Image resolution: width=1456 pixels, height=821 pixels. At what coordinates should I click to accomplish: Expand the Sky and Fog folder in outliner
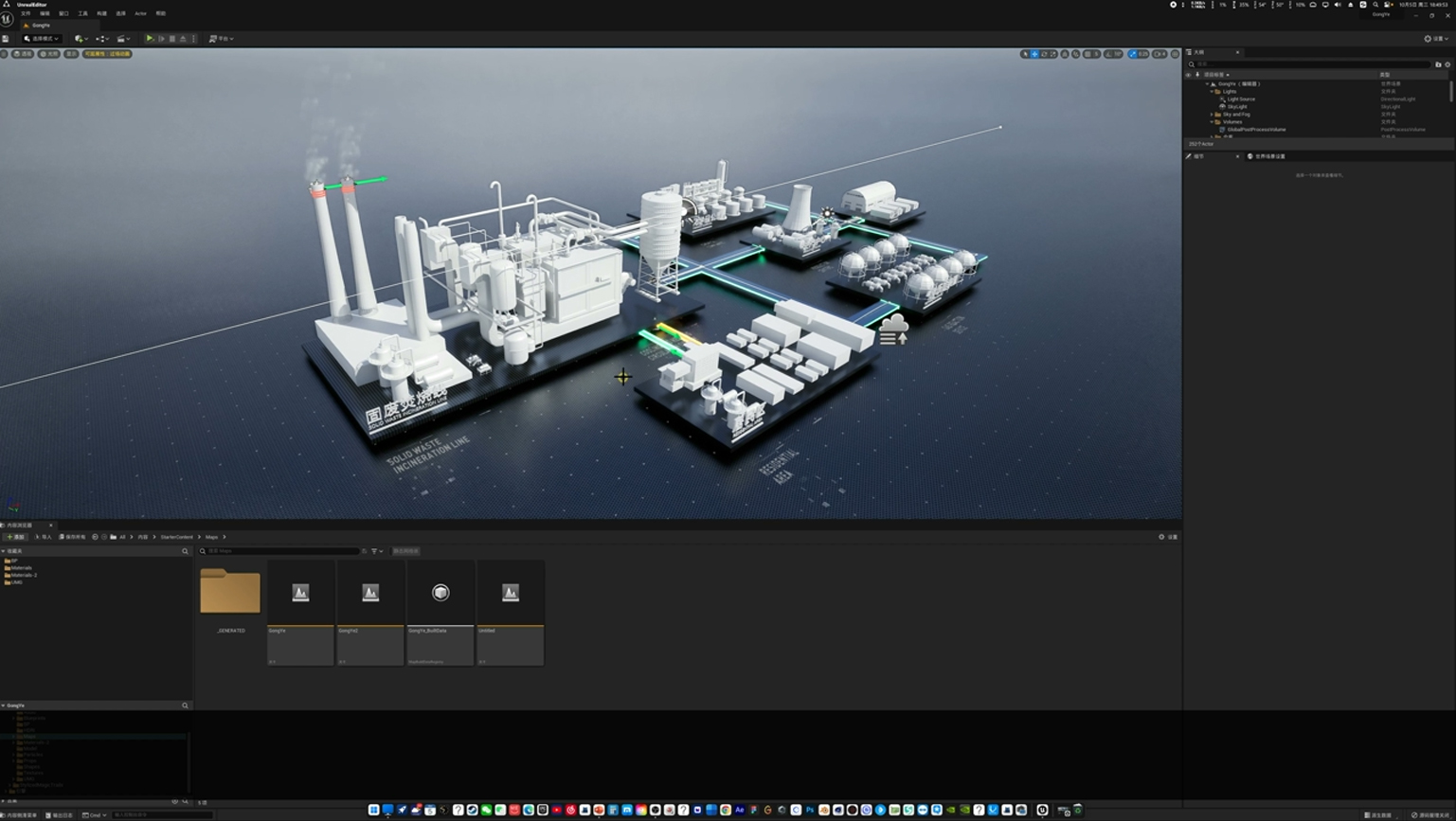1212,115
